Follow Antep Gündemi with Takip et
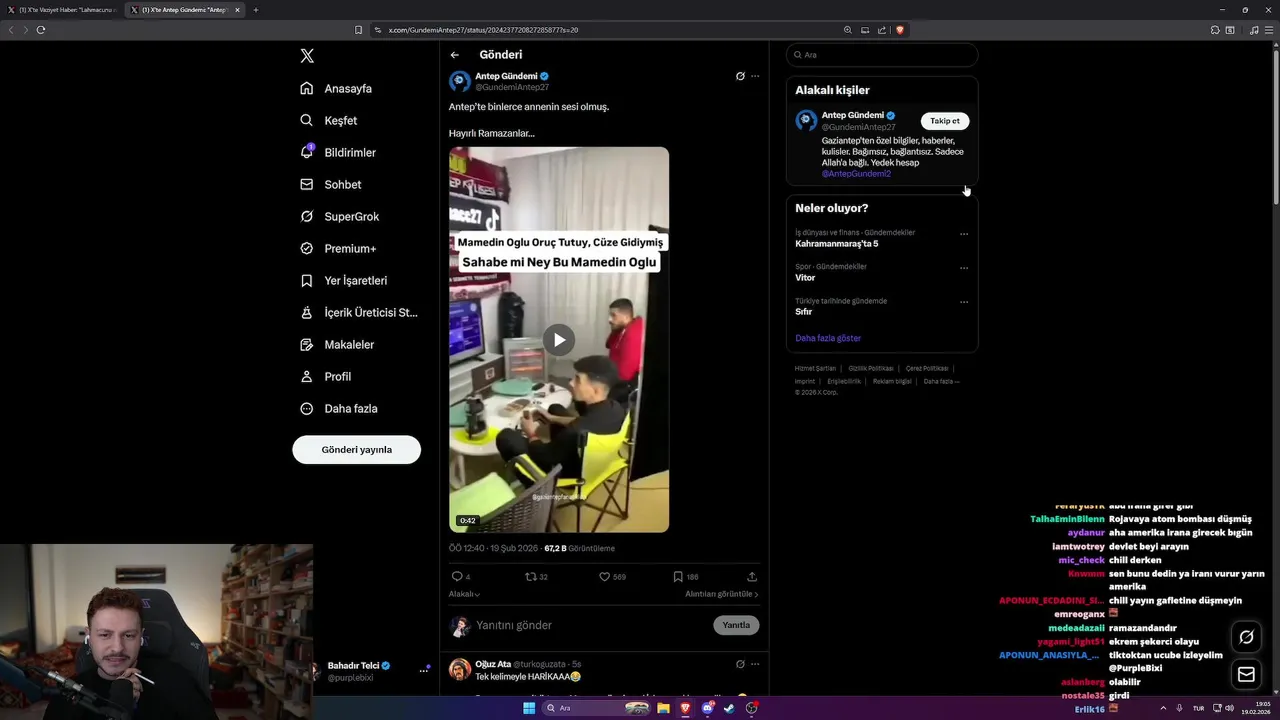This screenshot has width=1280, height=720. tap(945, 121)
